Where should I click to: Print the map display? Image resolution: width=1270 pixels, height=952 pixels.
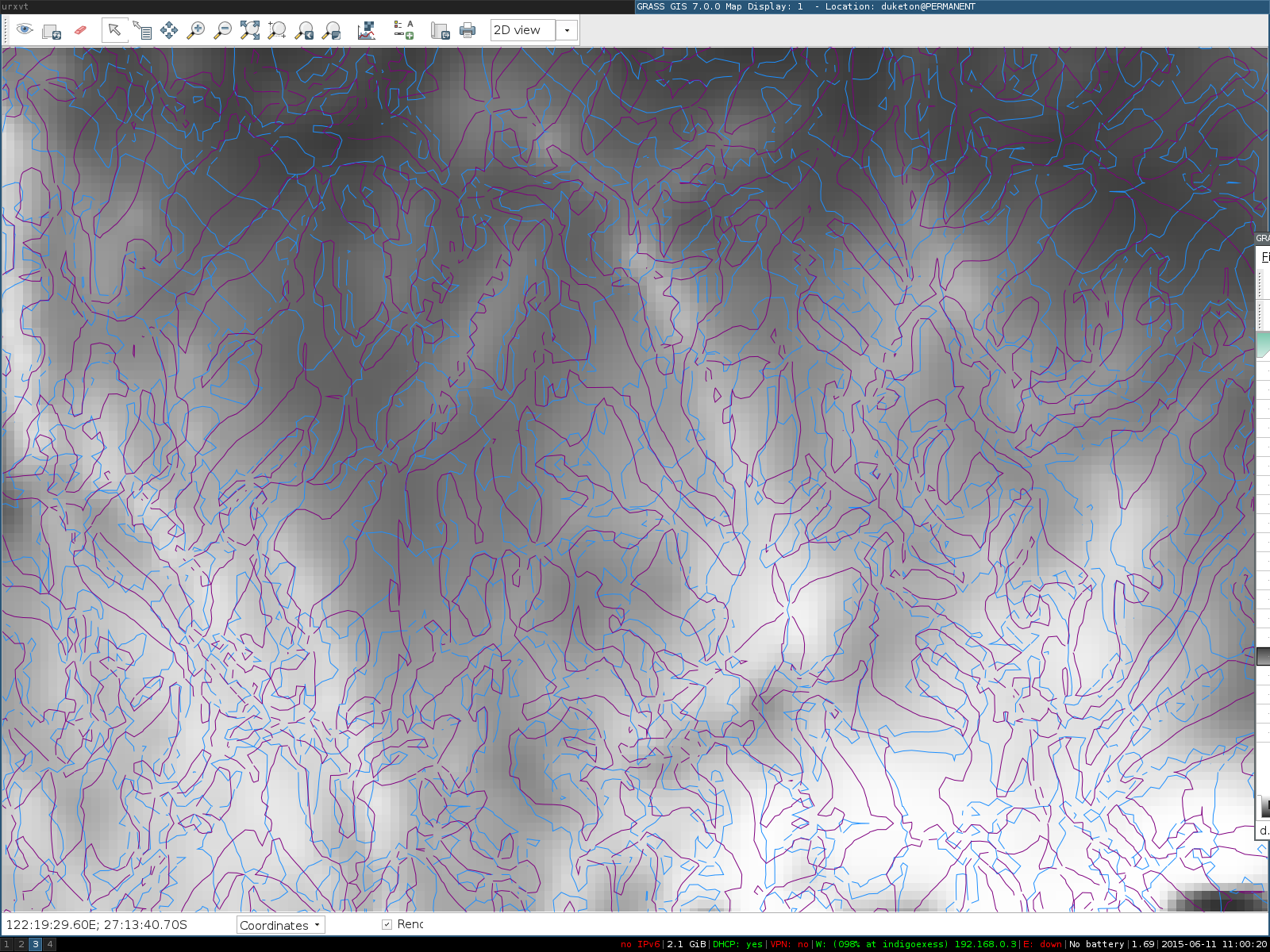click(x=468, y=30)
